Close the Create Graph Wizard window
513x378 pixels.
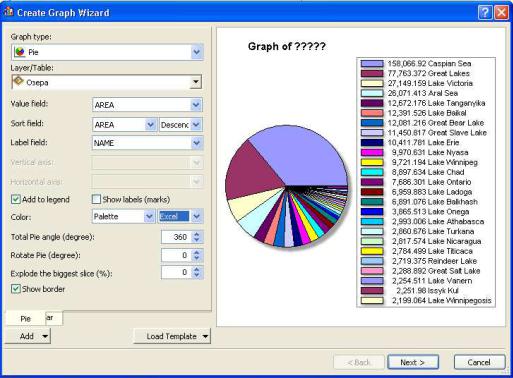(x=501, y=13)
